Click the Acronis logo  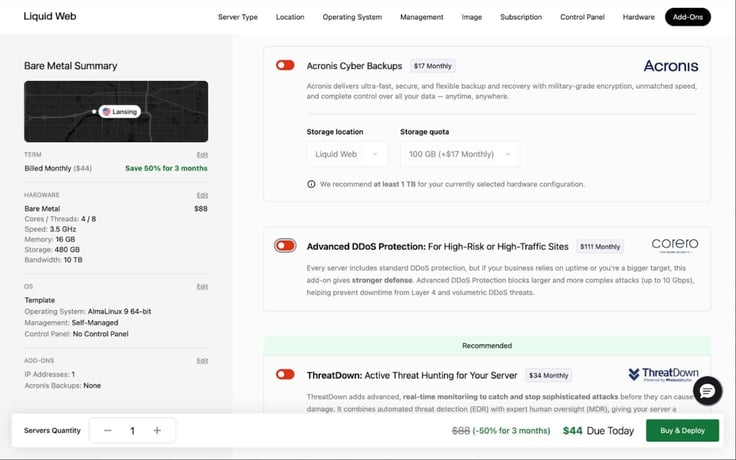[x=670, y=66]
